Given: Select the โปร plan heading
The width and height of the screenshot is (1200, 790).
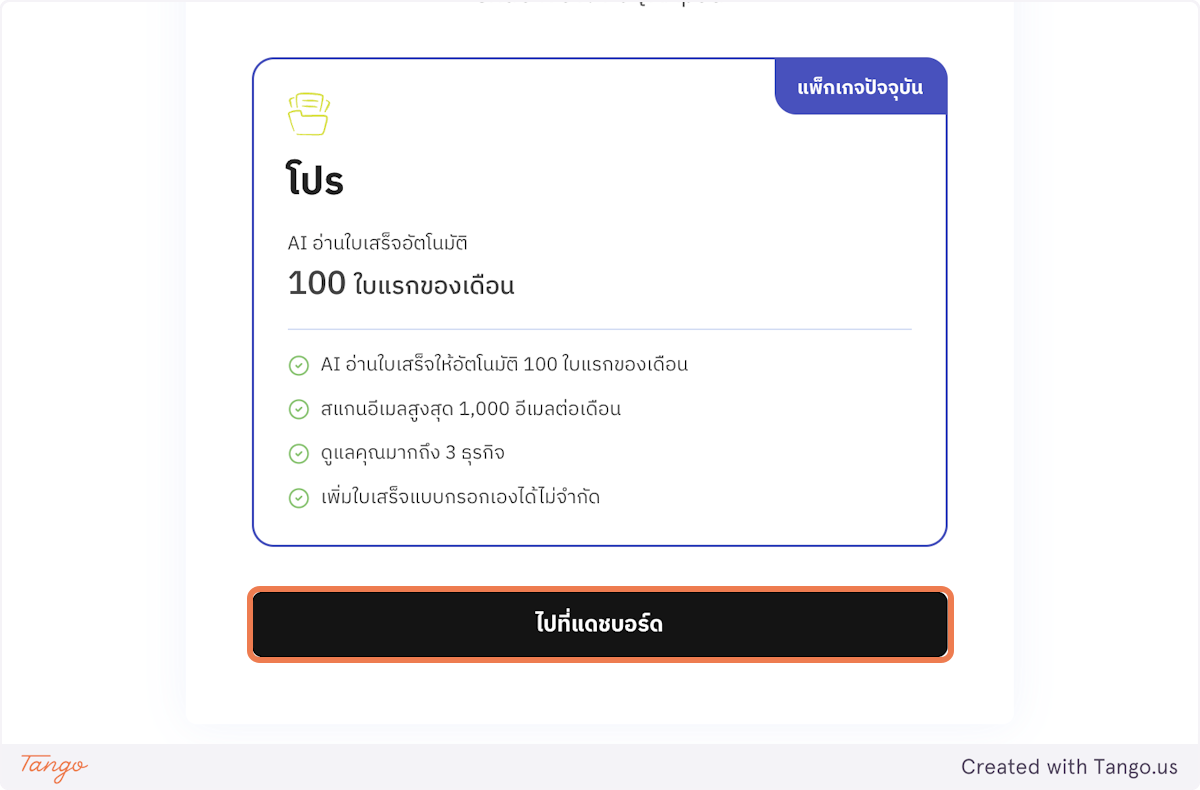Looking at the screenshot, I should (315, 180).
